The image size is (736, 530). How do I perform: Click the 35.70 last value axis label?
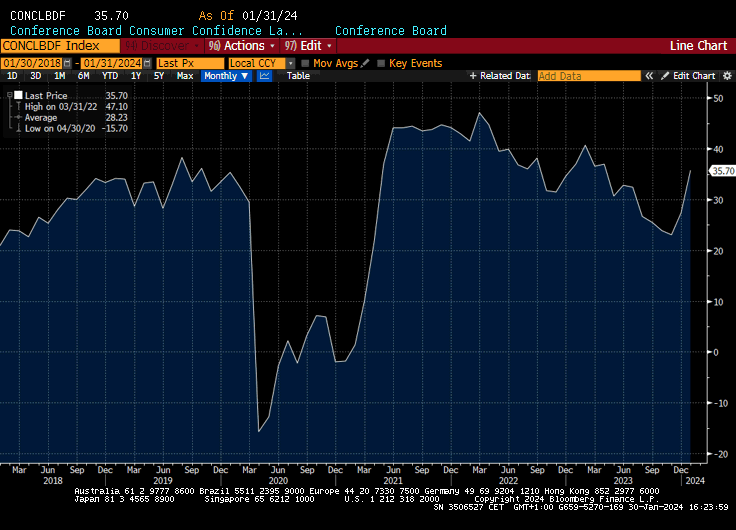(723, 171)
